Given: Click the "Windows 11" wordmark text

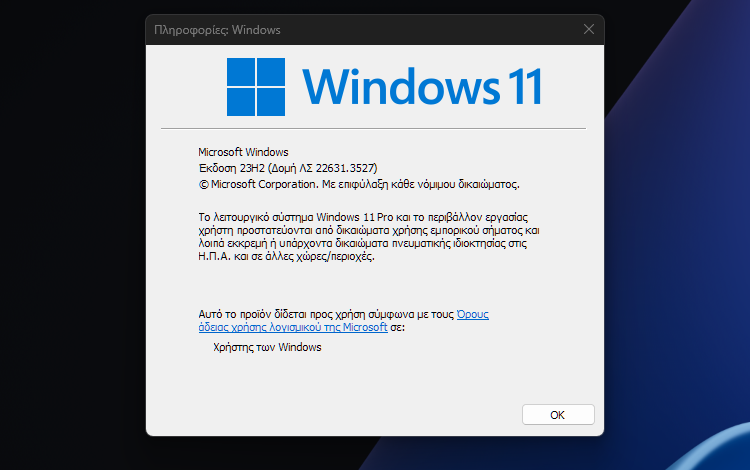Looking at the screenshot, I should [x=422, y=87].
